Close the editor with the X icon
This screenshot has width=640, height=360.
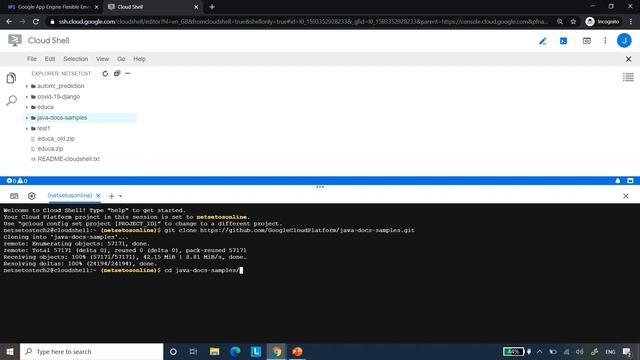coord(628,59)
